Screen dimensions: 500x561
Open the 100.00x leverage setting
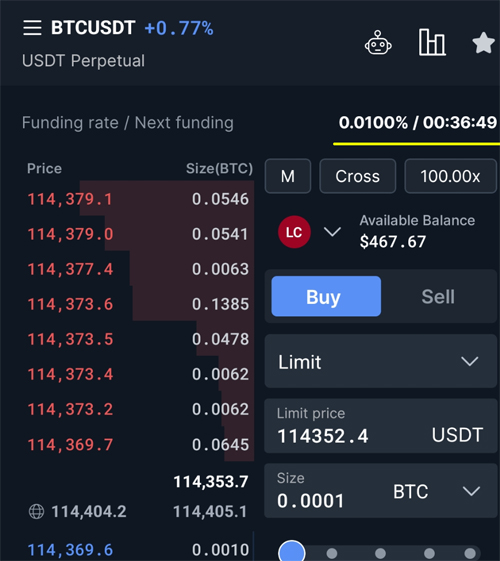pos(451,176)
